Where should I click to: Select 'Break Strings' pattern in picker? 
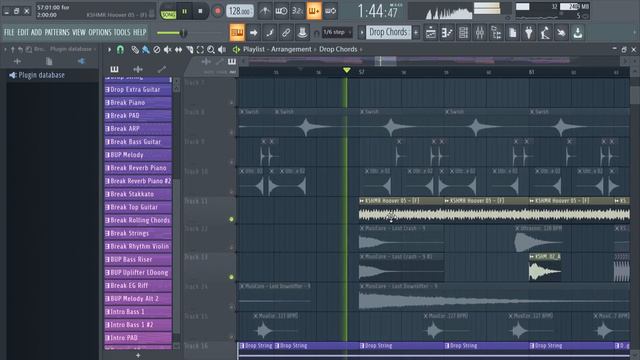[x=138, y=233]
